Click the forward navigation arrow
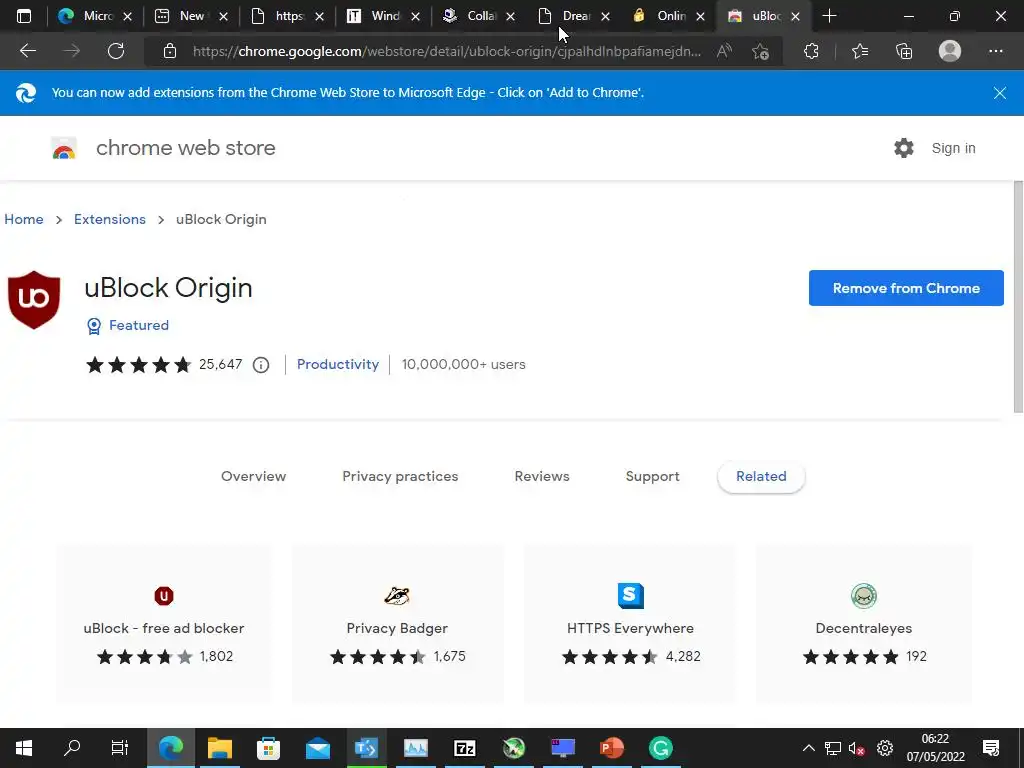Viewport: 1024px width, 768px height. [72, 51]
